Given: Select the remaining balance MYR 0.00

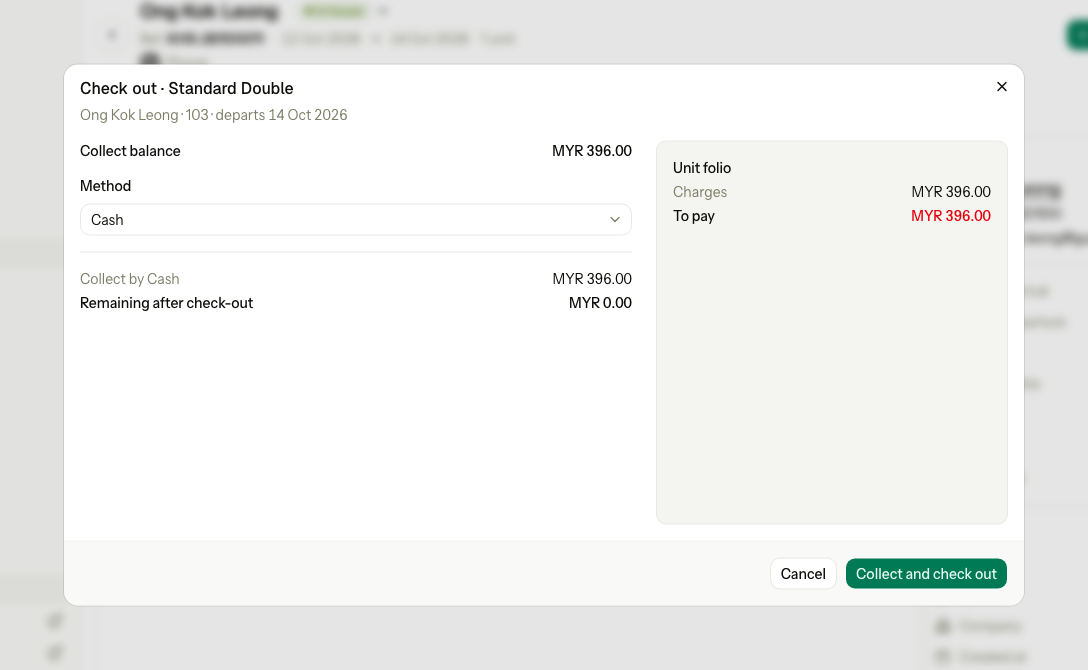Looking at the screenshot, I should click(600, 303).
